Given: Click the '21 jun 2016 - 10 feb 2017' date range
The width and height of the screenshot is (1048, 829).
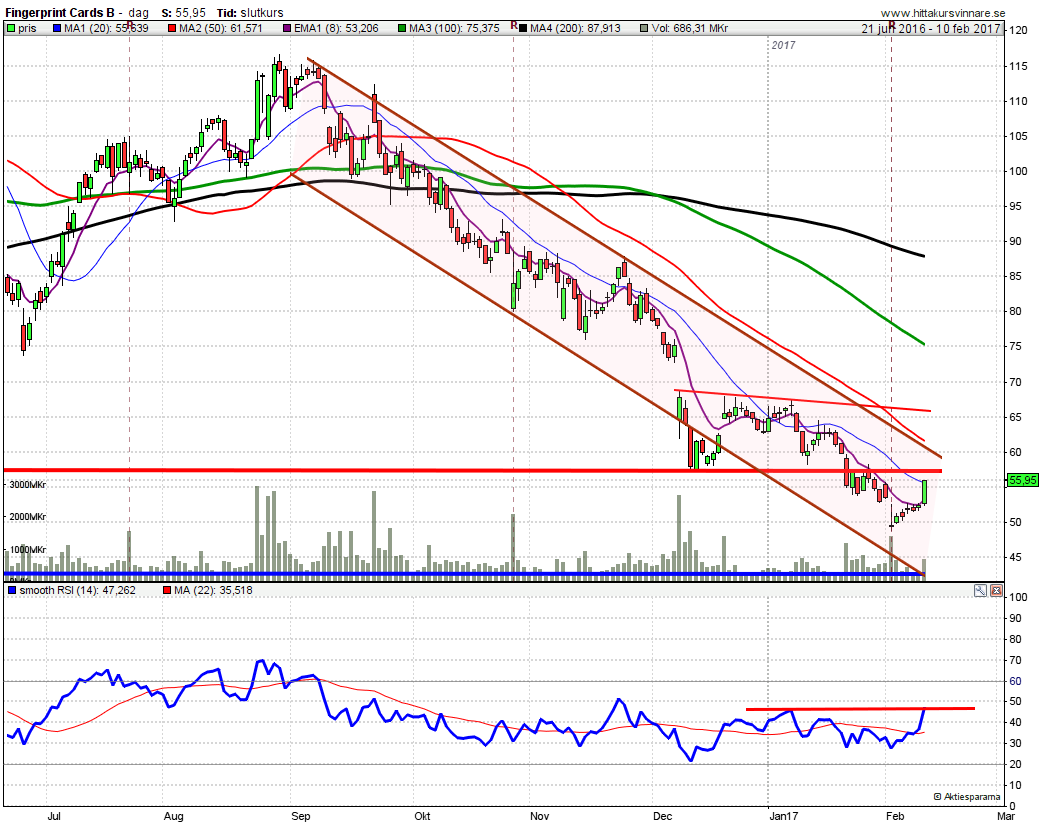Looking at the screenshot, I should 931,28.
